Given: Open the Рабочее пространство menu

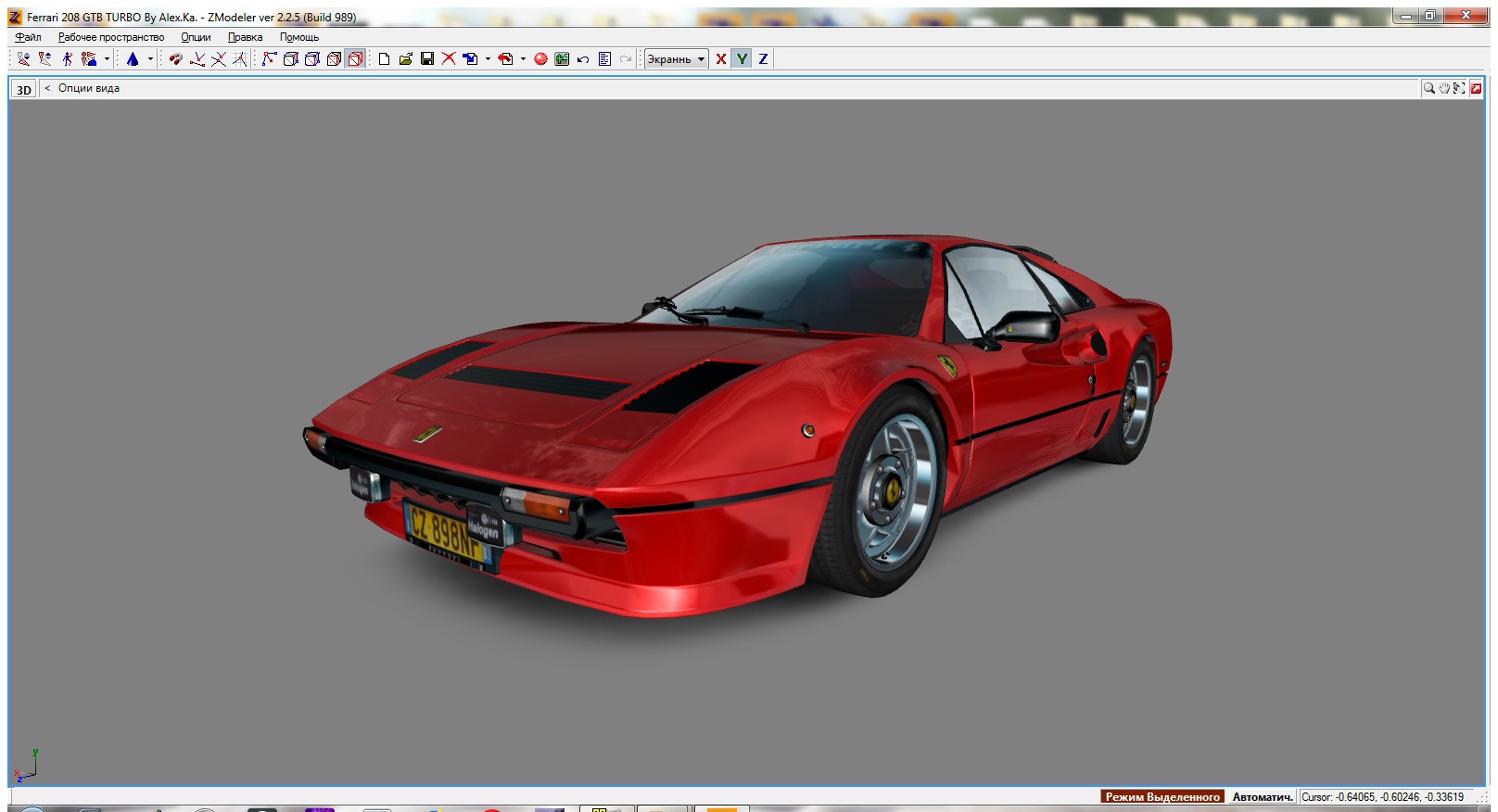Looking at the screenshot, I should pyautogui.click(x=111, y=37).
